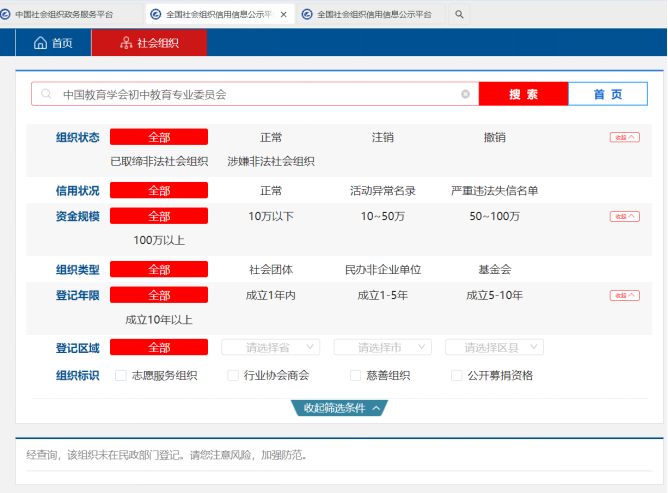Collapse the 组织状态 filter row
Image resolution: width=668 pixels, height=493 pixels.
pyautogui.click(x=624, y=137)
